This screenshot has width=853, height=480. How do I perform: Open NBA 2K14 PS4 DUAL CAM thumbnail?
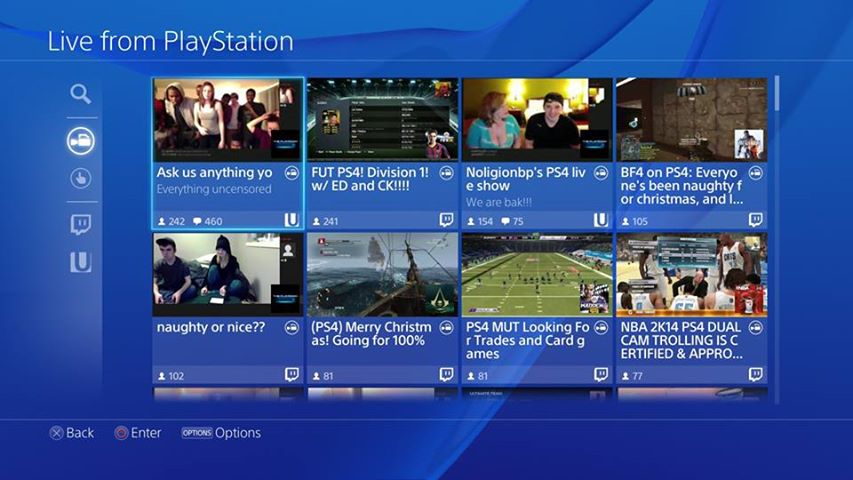[x=691, y=275]
